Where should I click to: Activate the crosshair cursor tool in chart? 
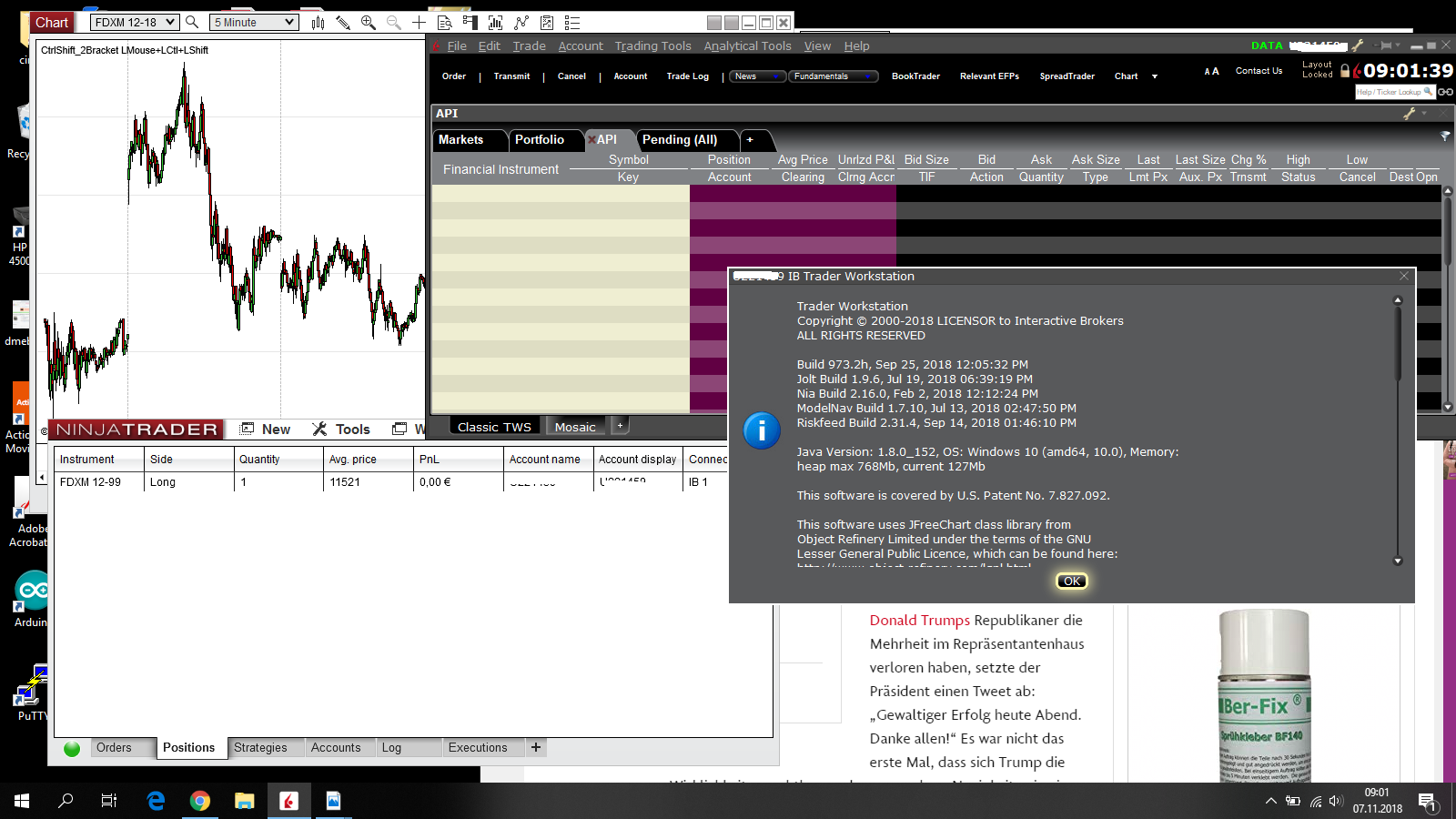point(419,23)
